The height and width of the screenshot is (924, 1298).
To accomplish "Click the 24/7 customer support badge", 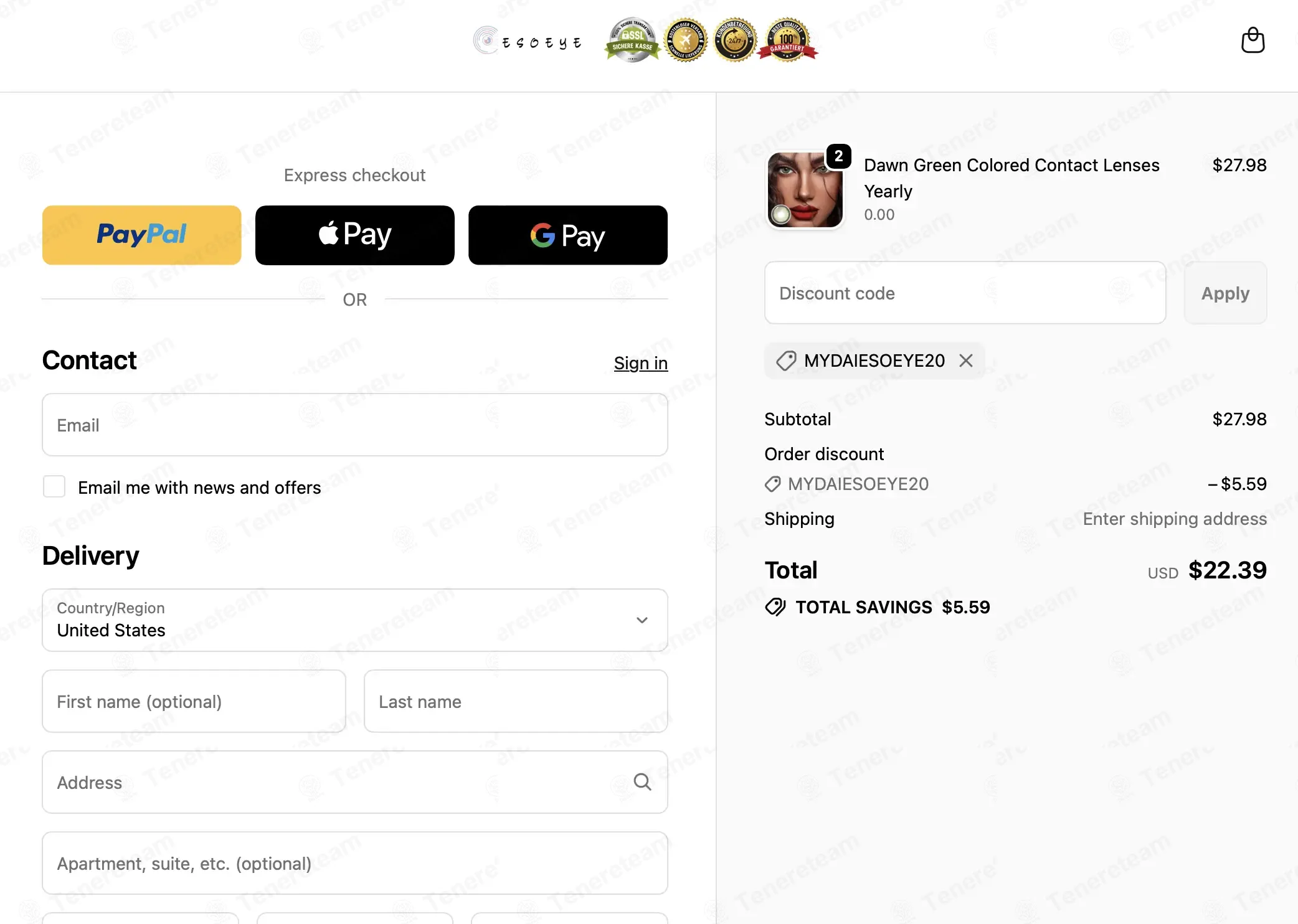I will 734,40.
